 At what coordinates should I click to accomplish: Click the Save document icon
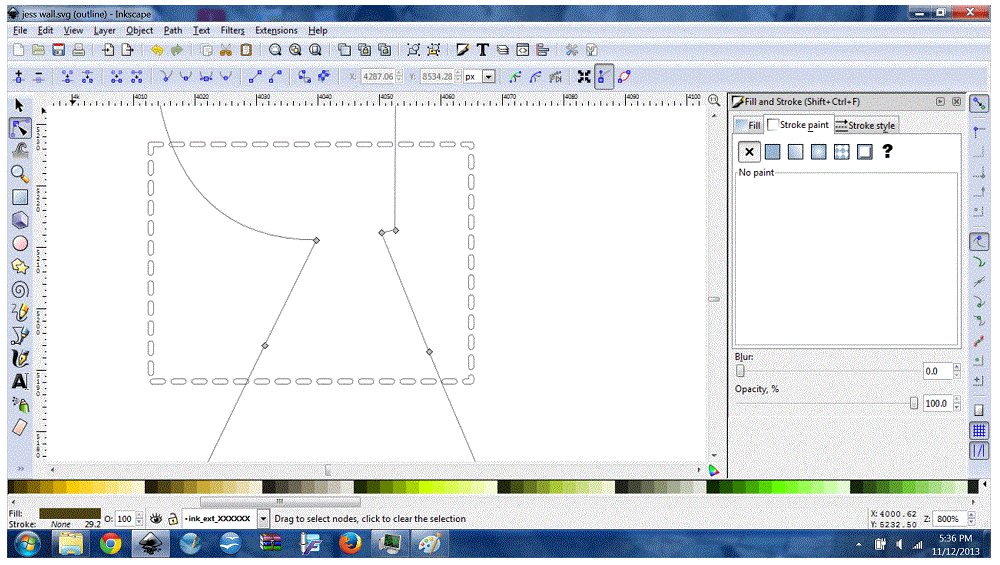click(x=59, y=50)
